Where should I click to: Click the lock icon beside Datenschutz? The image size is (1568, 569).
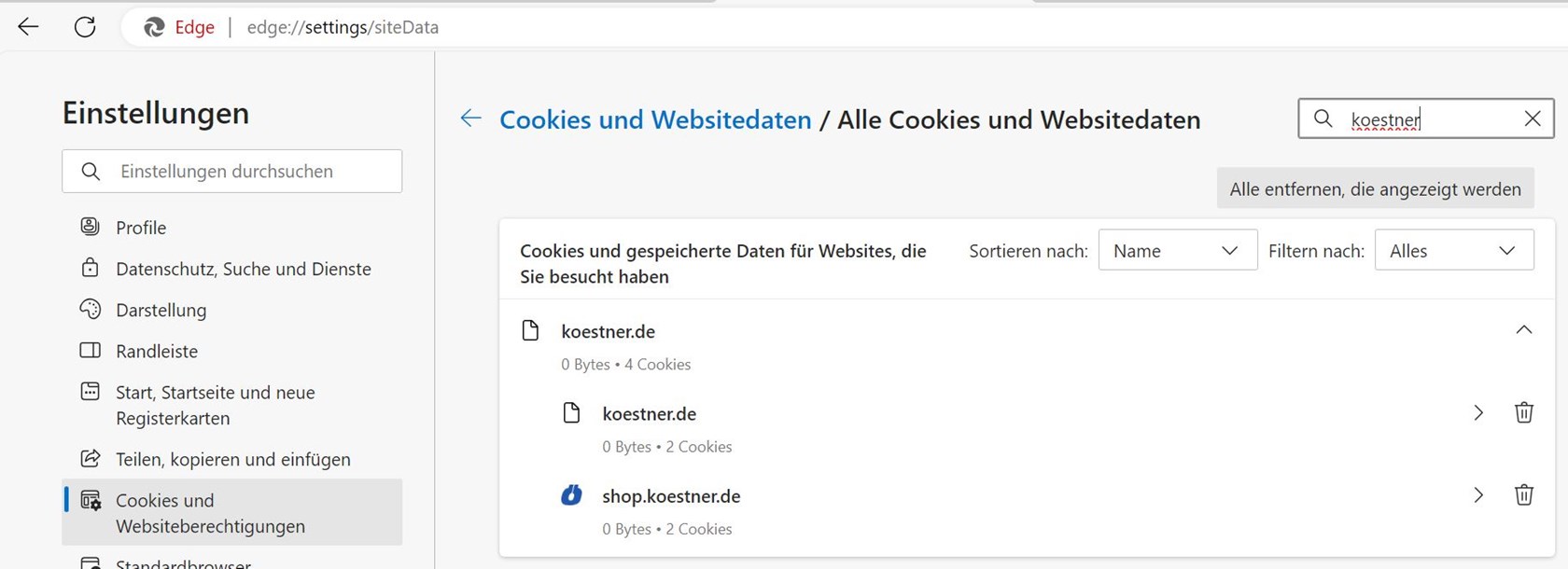(91, 268)
